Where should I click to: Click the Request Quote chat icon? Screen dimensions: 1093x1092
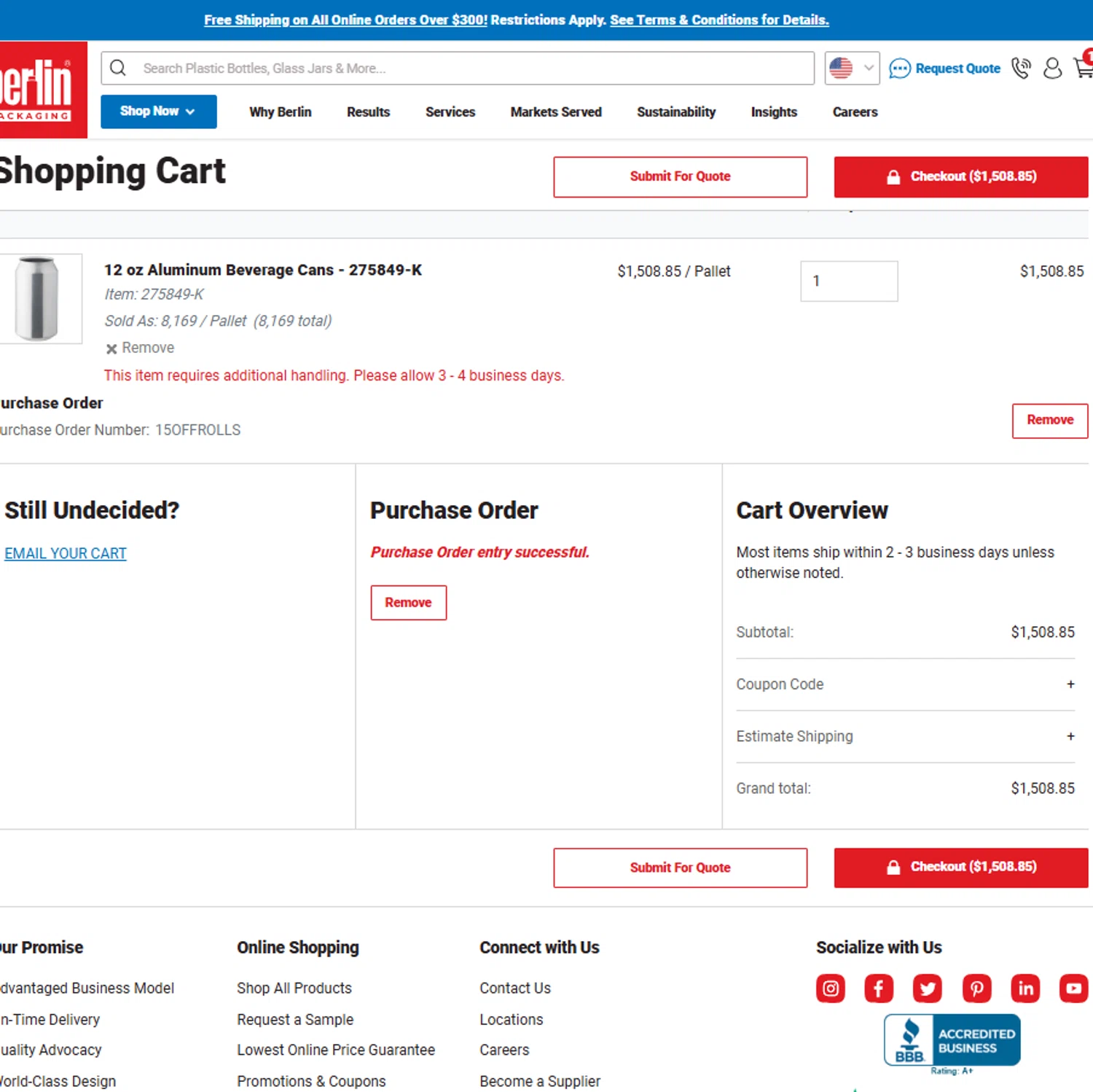(x=900, y=69)
